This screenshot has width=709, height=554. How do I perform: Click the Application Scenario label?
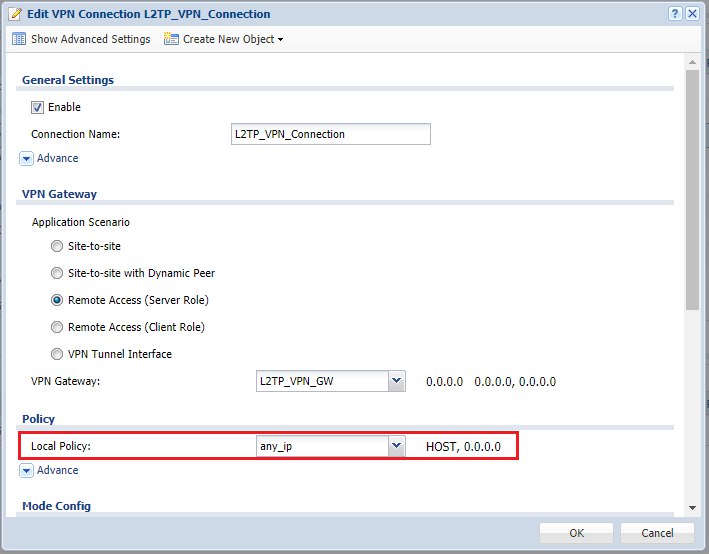coord(80,222)
